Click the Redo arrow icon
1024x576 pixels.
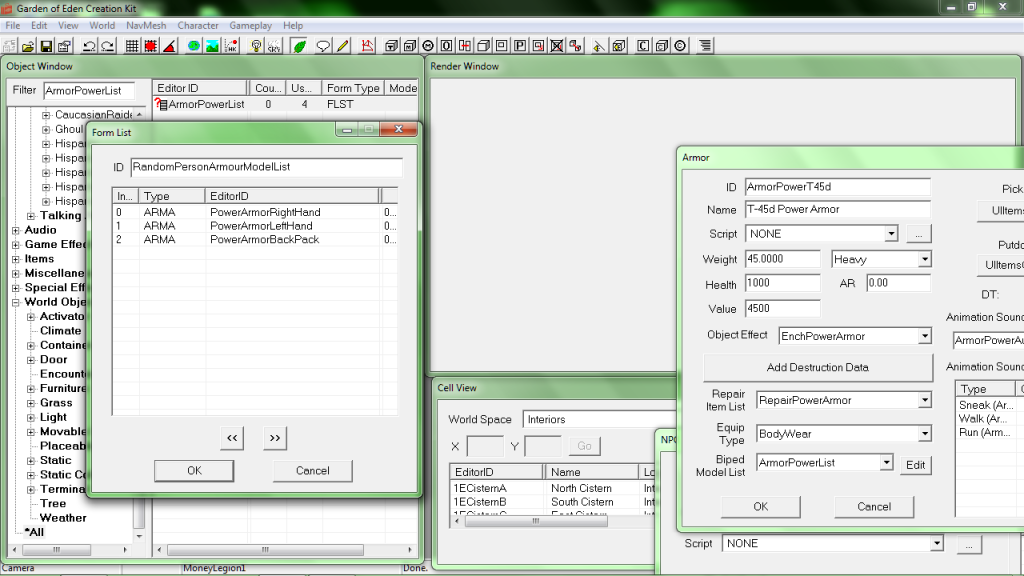[108, 46]
